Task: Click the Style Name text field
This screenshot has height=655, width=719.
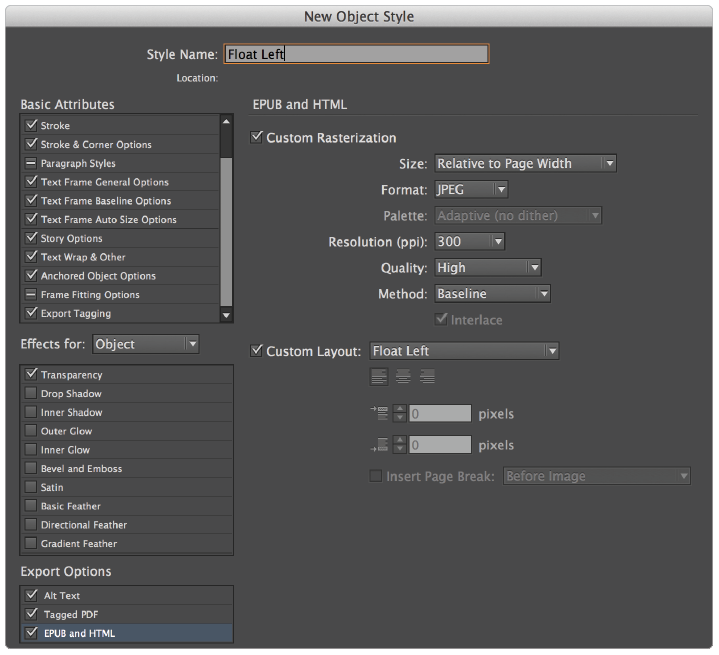Action: click(356, 54)
